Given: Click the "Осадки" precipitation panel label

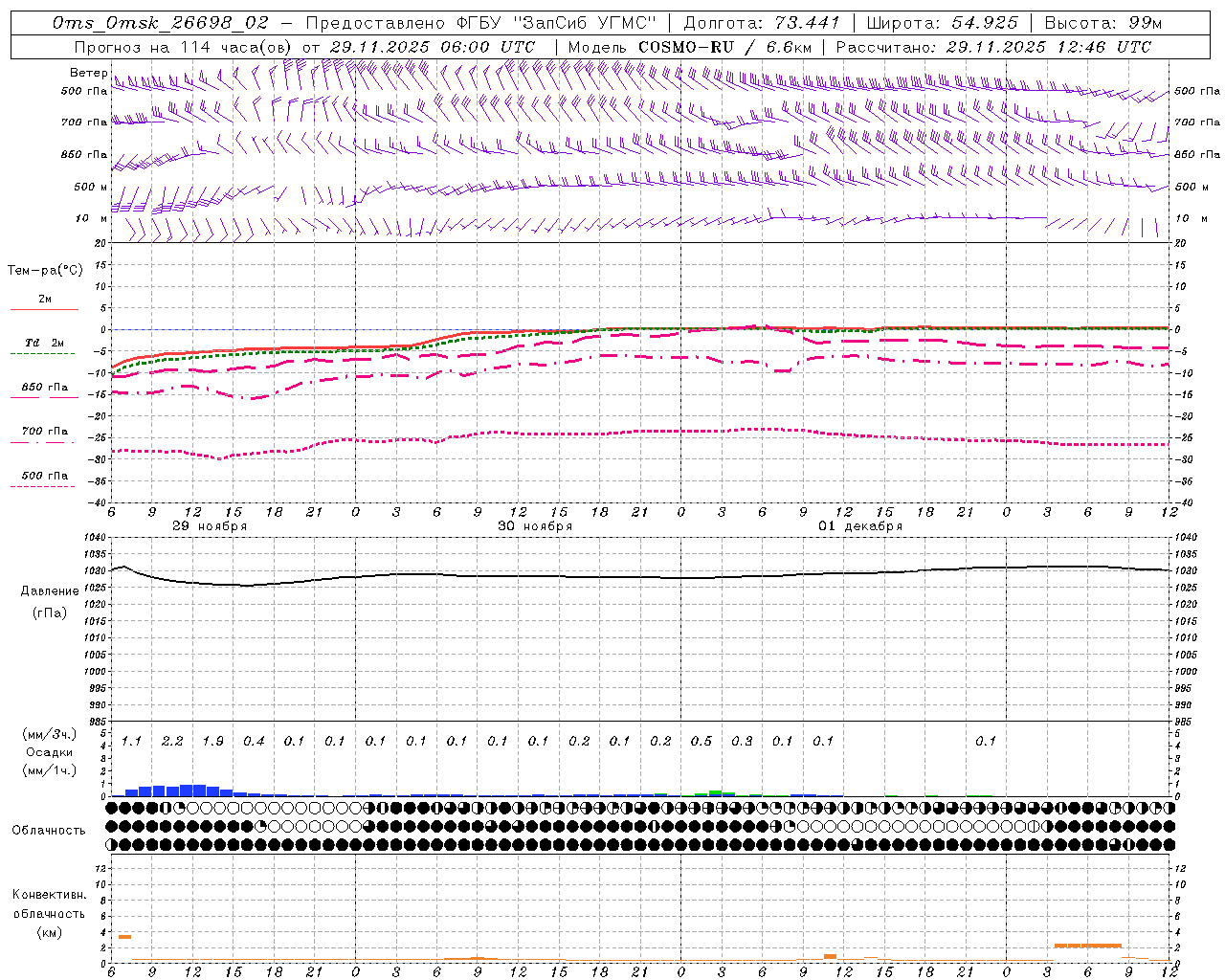Looking at the screenshot, I should click(x=49, y=752).
